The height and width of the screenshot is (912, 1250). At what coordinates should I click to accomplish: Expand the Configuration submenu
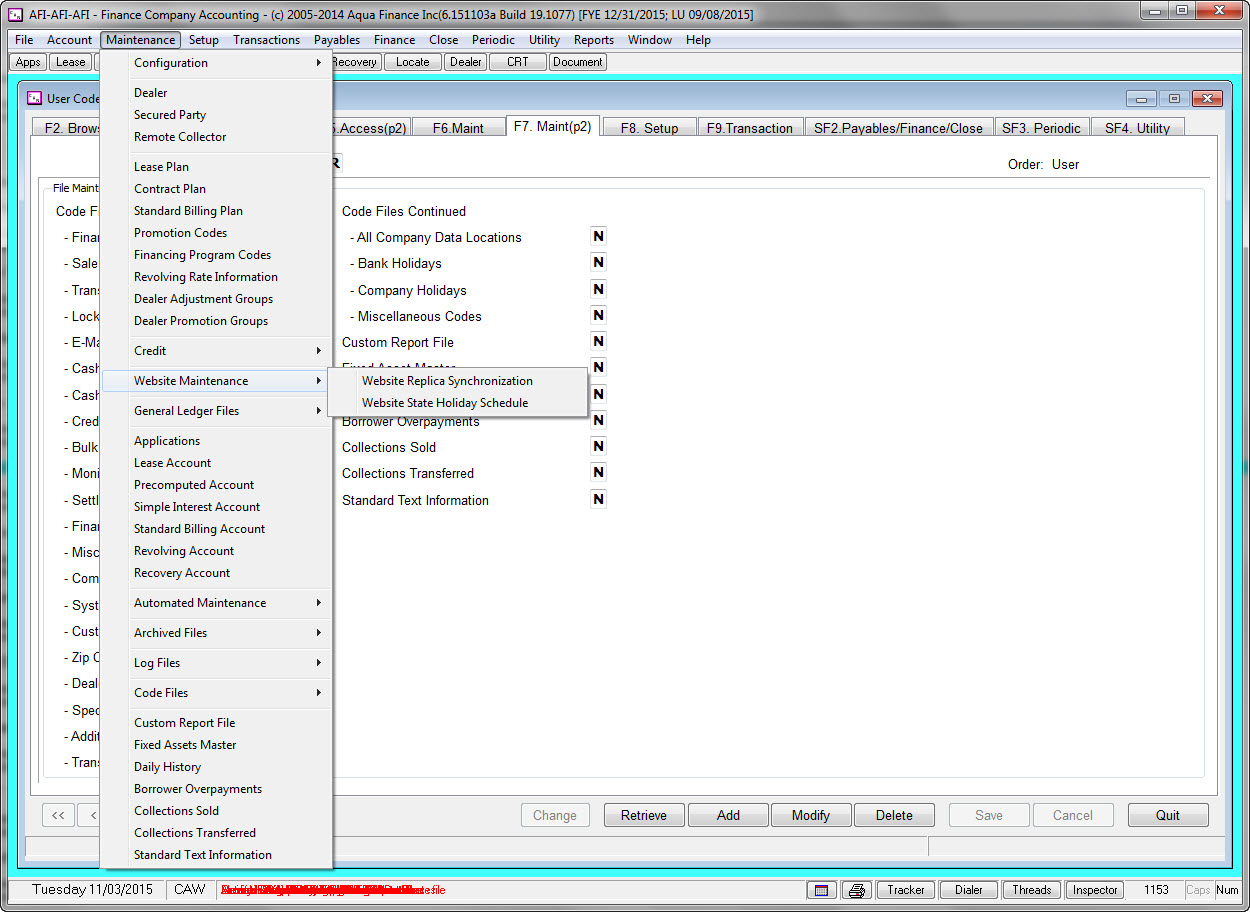[216, 63]
